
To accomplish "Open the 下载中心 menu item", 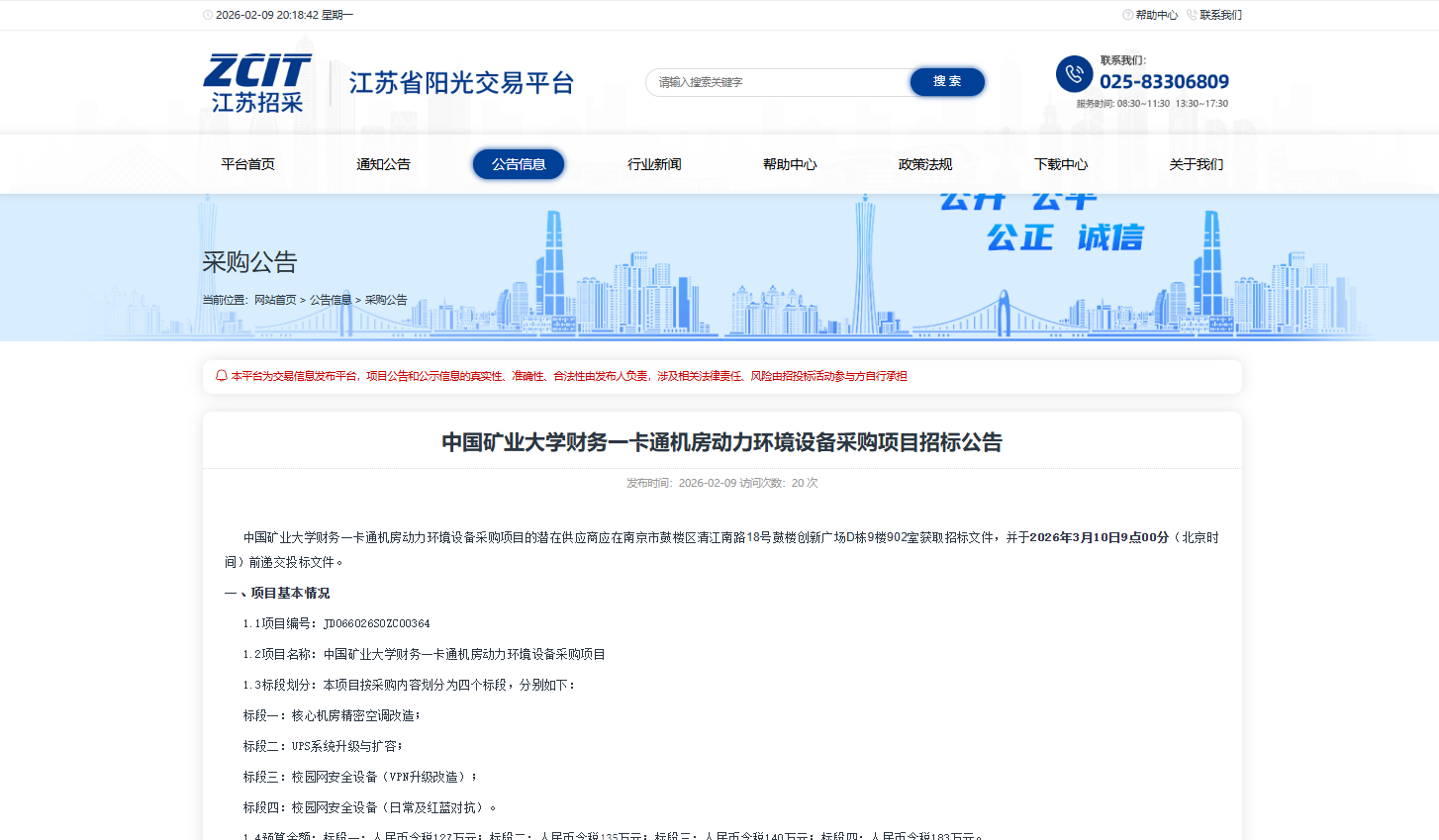I will (x=1061, y=164).
